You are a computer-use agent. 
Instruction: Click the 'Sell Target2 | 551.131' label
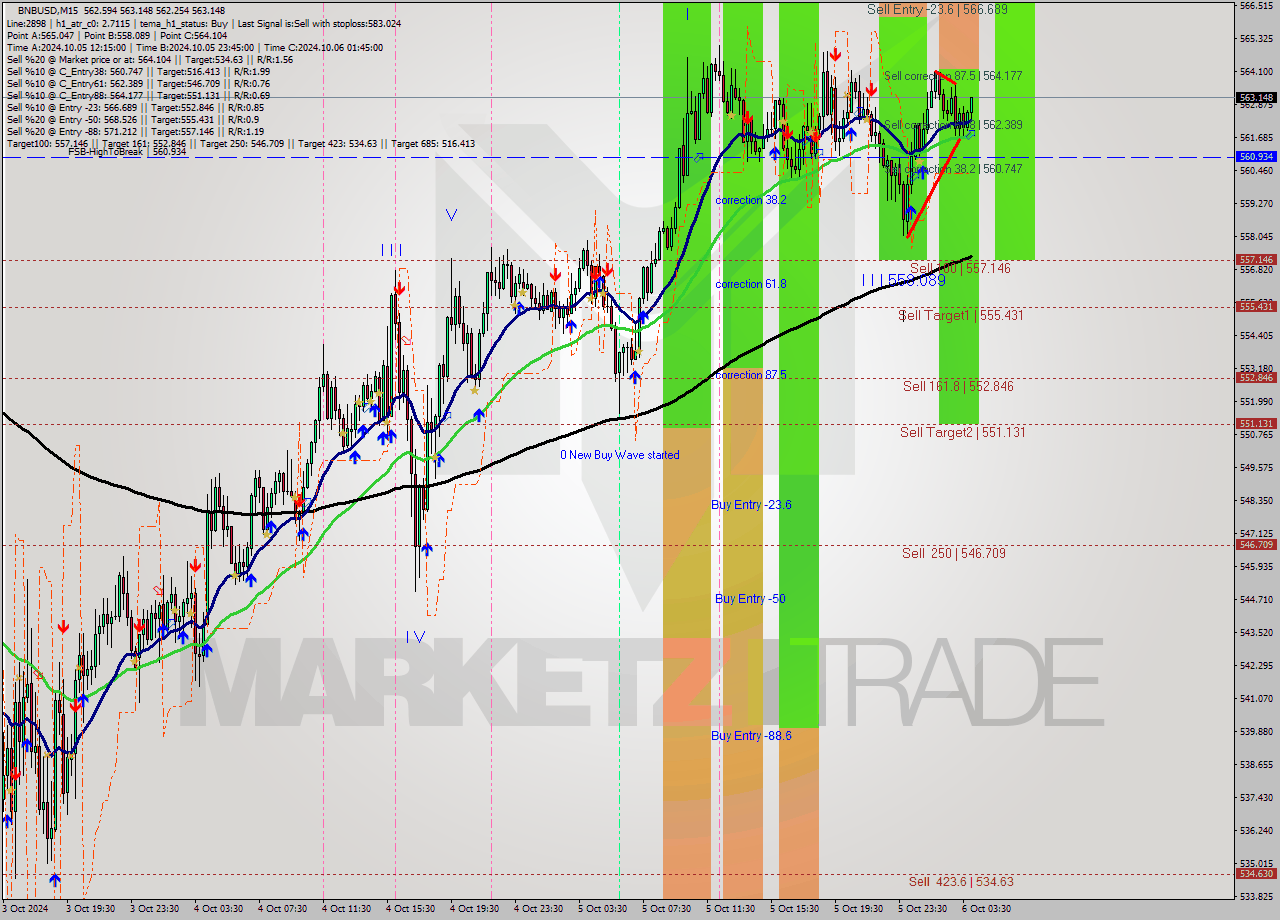(962, 432)
